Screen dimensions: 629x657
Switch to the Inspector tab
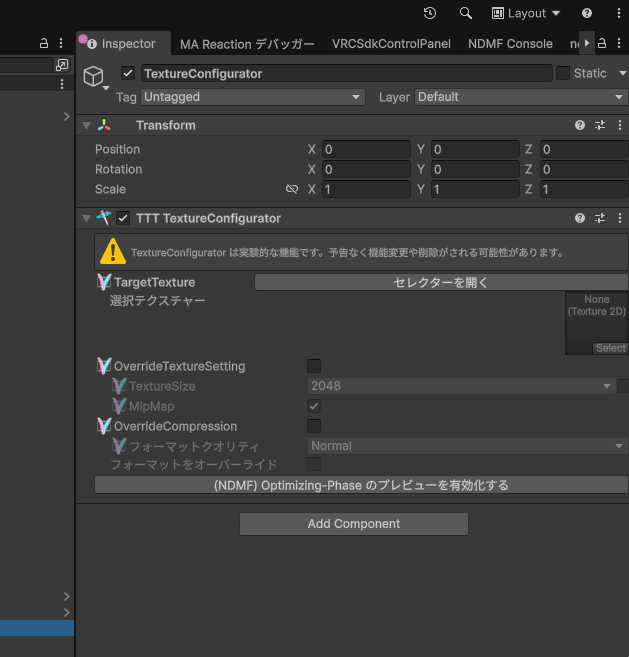(124, 44)
